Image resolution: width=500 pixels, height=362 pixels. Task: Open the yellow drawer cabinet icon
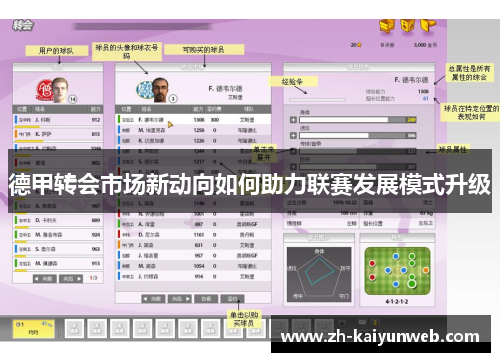tap(387, 26)
